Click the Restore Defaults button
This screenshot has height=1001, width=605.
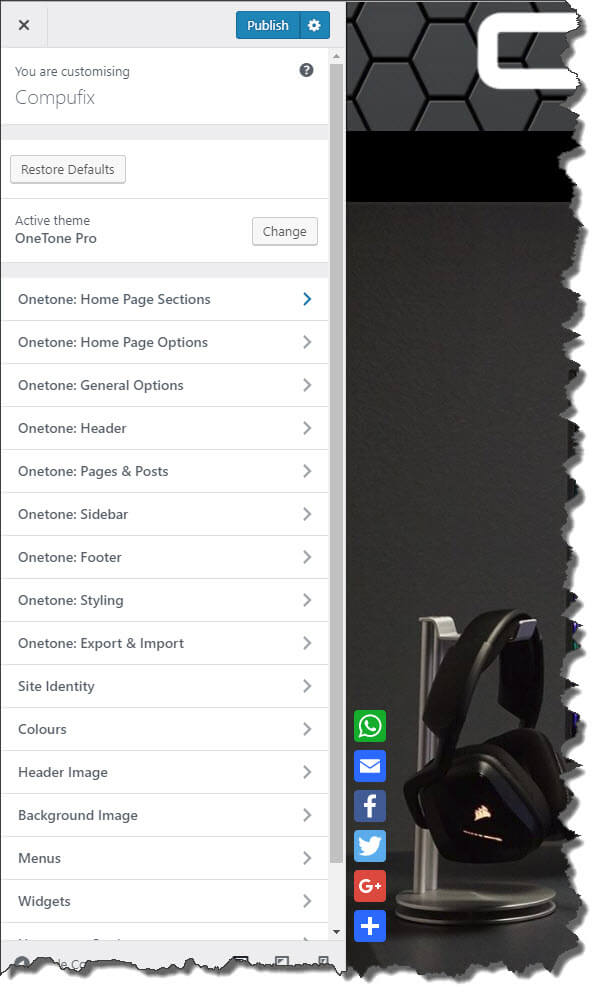(x=68, y=169)
